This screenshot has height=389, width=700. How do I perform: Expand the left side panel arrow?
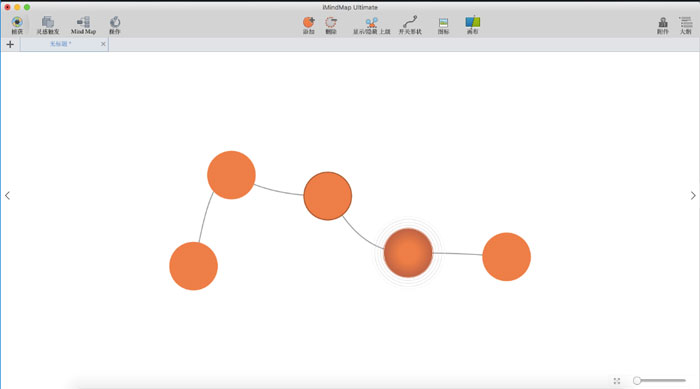tap(7, 196)
